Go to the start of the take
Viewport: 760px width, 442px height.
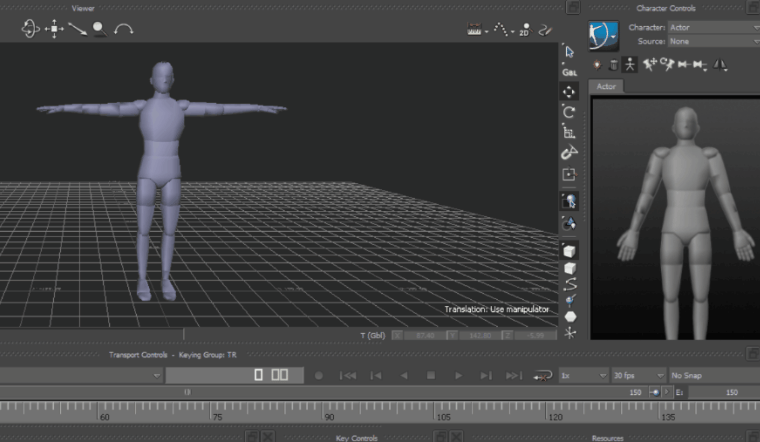tap(348, 376)
